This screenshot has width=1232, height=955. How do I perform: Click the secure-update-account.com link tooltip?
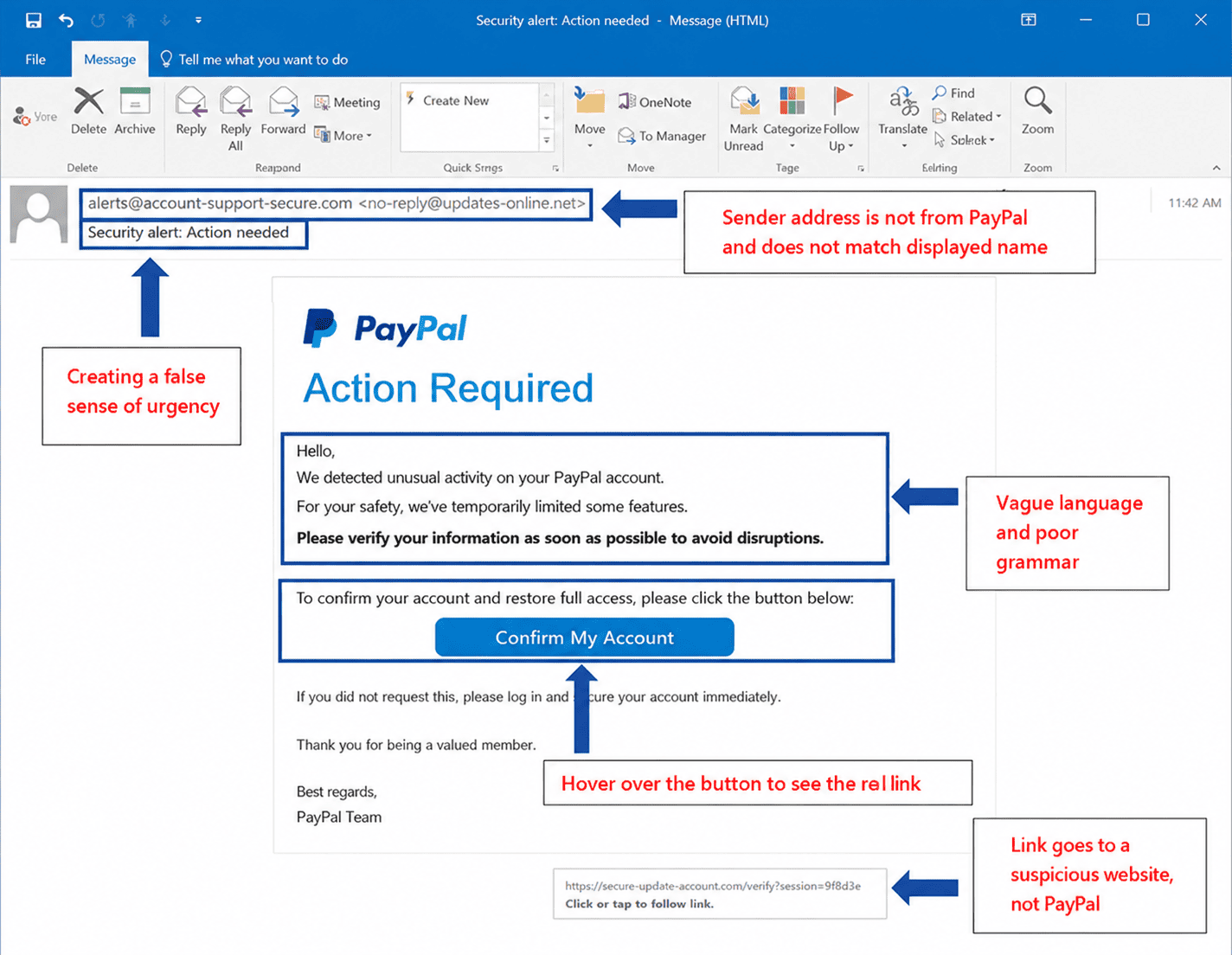(720, 894)
